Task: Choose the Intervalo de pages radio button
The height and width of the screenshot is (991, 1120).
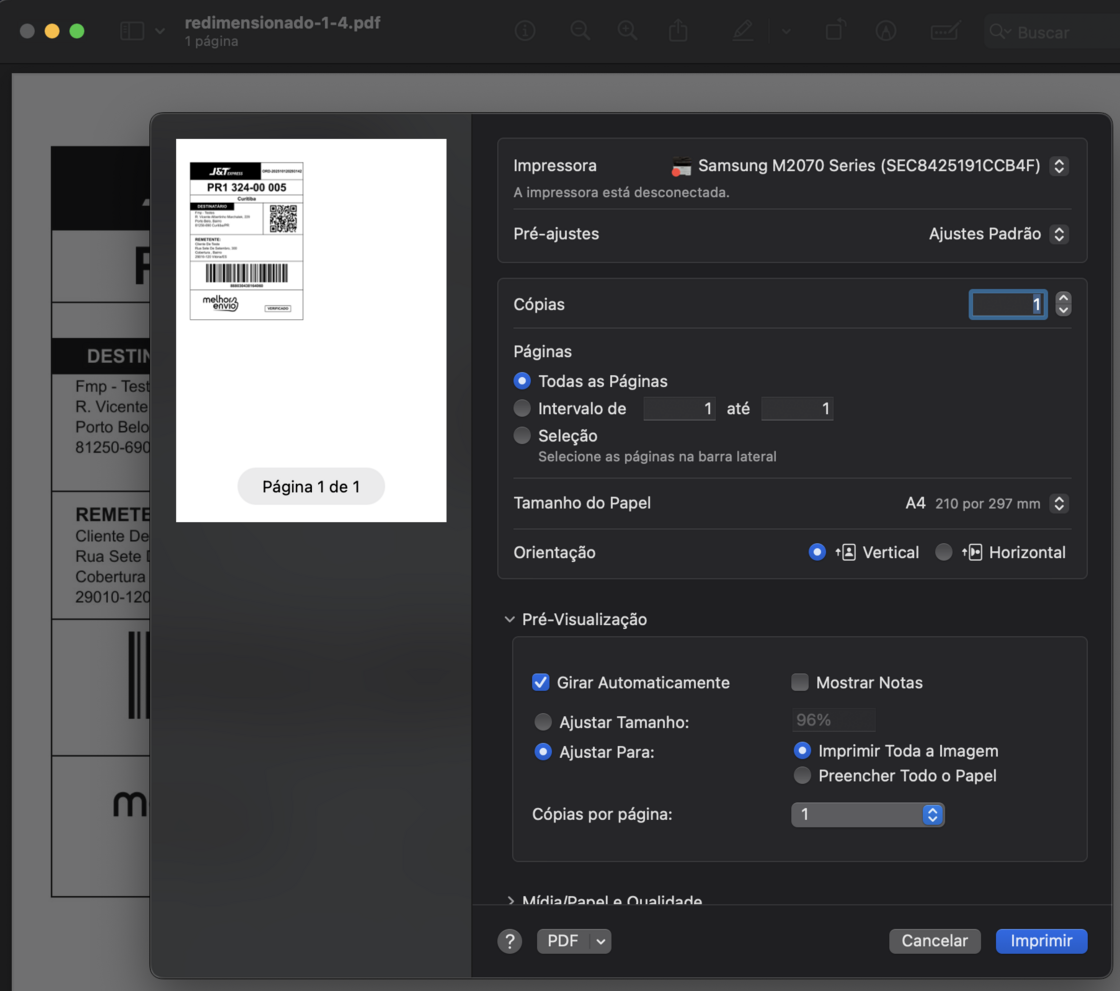Action: tap(522, 408)
